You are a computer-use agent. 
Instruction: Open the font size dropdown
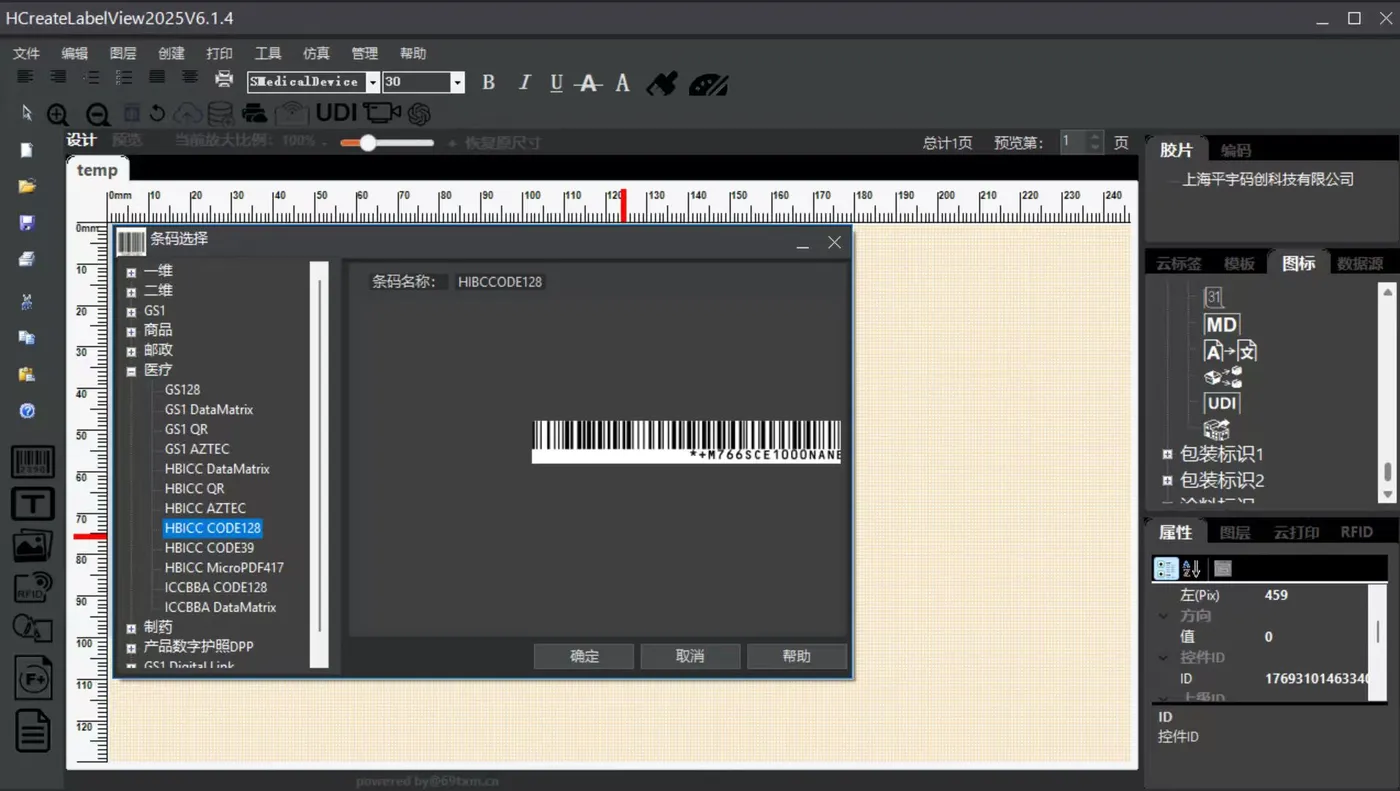pyautogui.click(x=457, y=82)
